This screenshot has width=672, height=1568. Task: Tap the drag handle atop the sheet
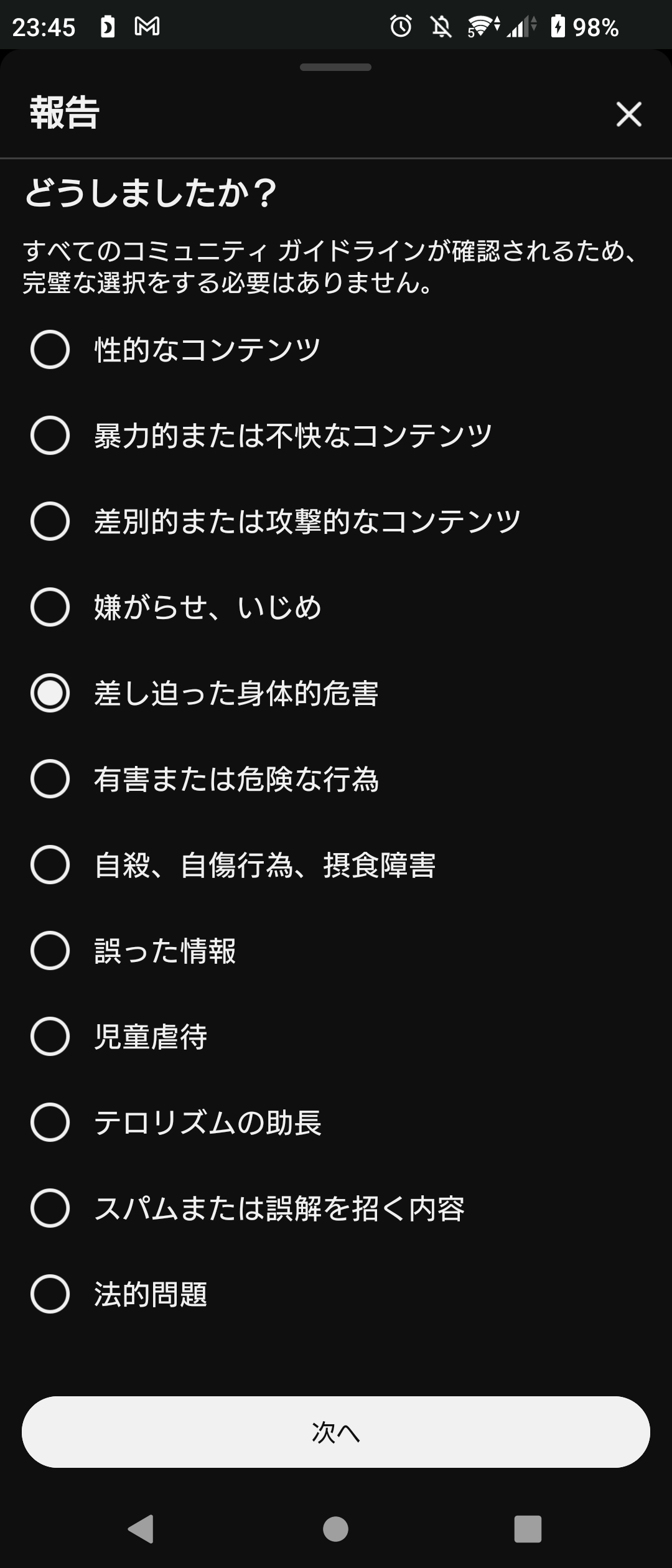click(x=335, y=67)
